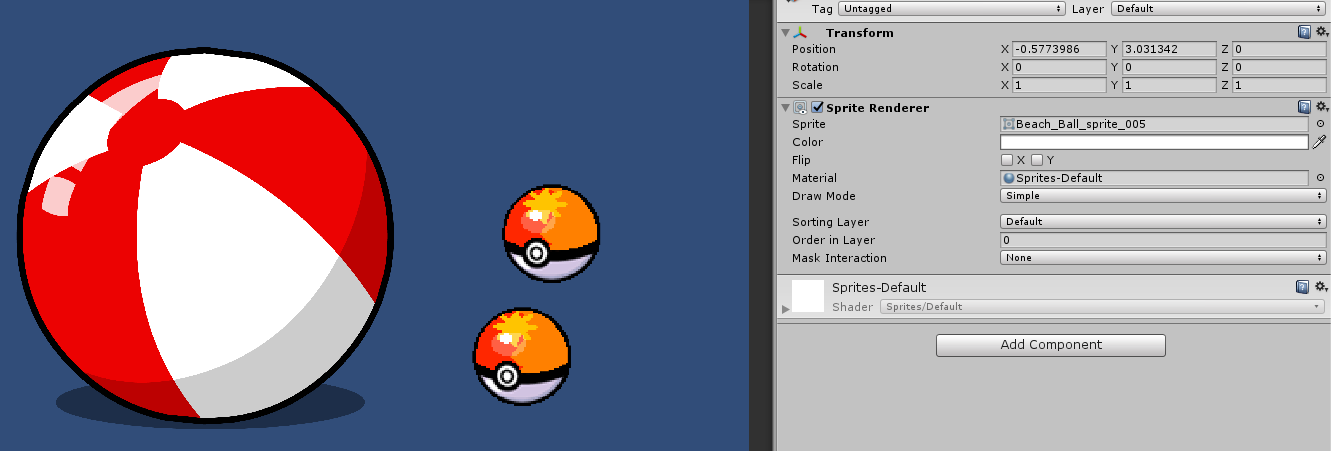This screenshot has width=1331, height=451.
Task: Open the Draw Mode dropdown
Action: [x=1164, y=196]
